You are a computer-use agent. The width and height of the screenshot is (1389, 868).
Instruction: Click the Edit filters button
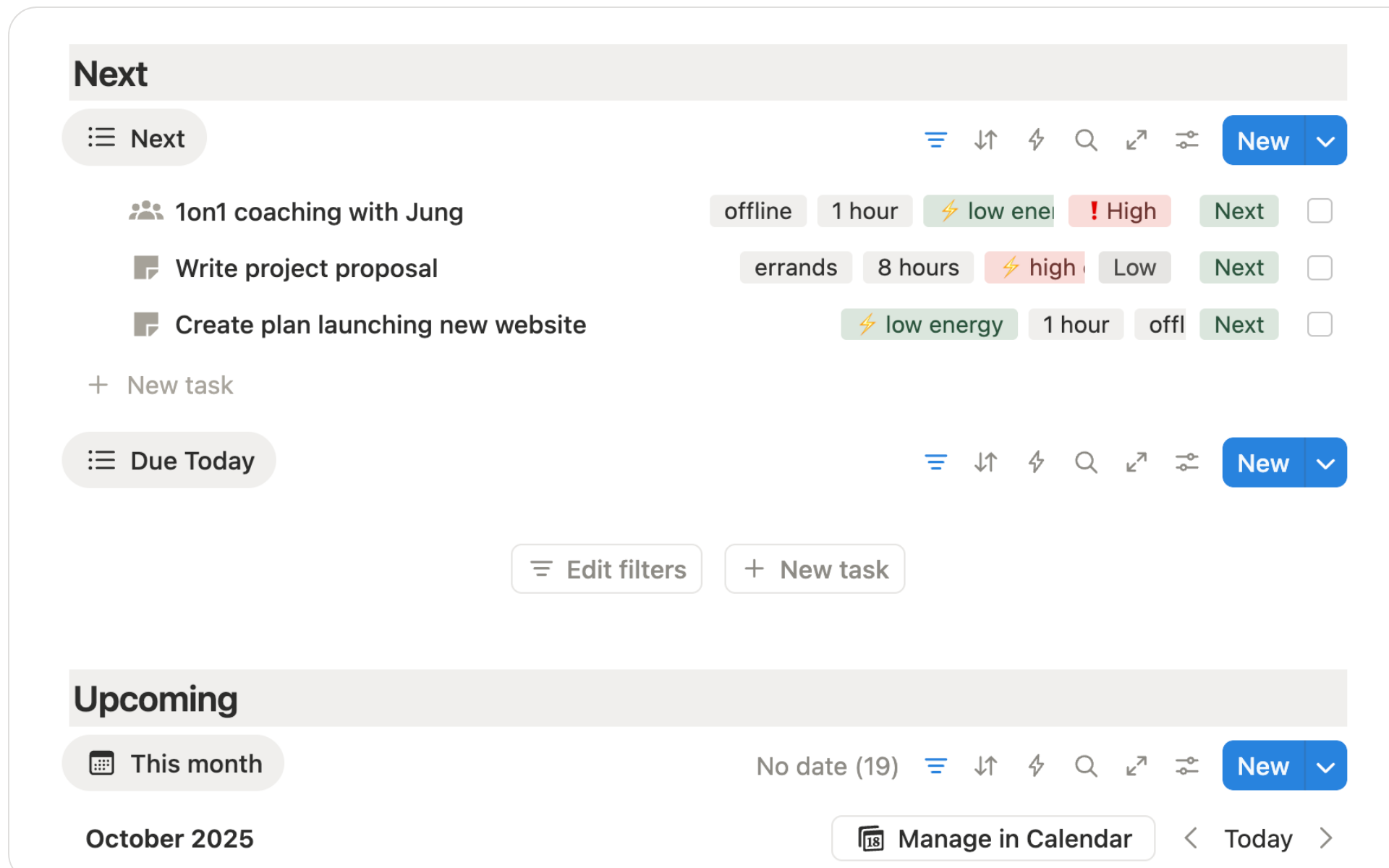pyautogui.click(x=606, y=569)
